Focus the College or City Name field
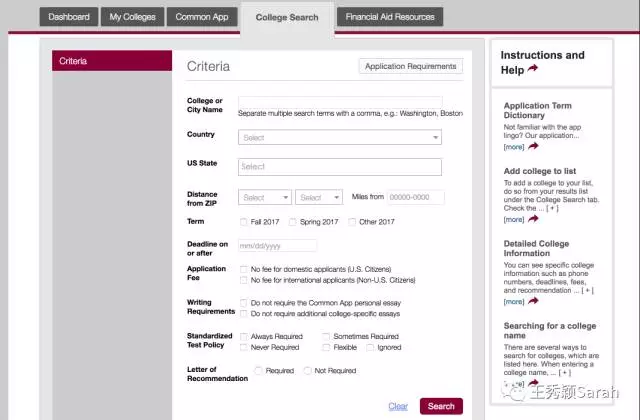 point(340,102)
